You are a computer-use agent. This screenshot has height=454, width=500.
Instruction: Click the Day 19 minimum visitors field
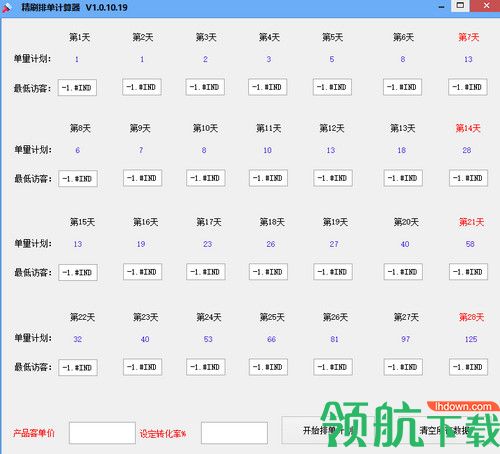pyautogui.click(x=333, y=272)
